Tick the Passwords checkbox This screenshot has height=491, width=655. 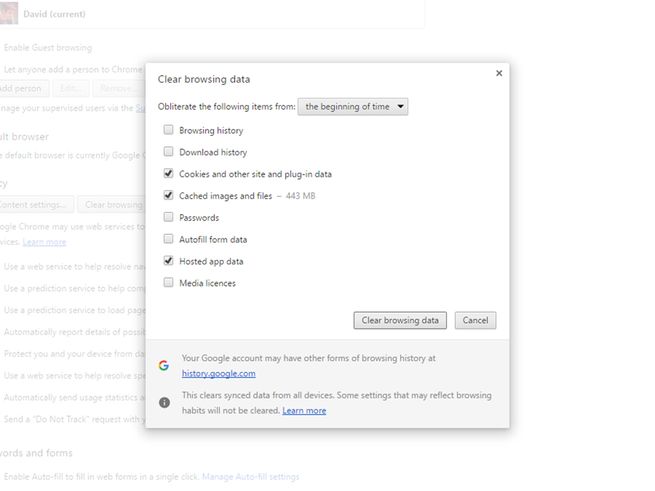tap(168, 218)
